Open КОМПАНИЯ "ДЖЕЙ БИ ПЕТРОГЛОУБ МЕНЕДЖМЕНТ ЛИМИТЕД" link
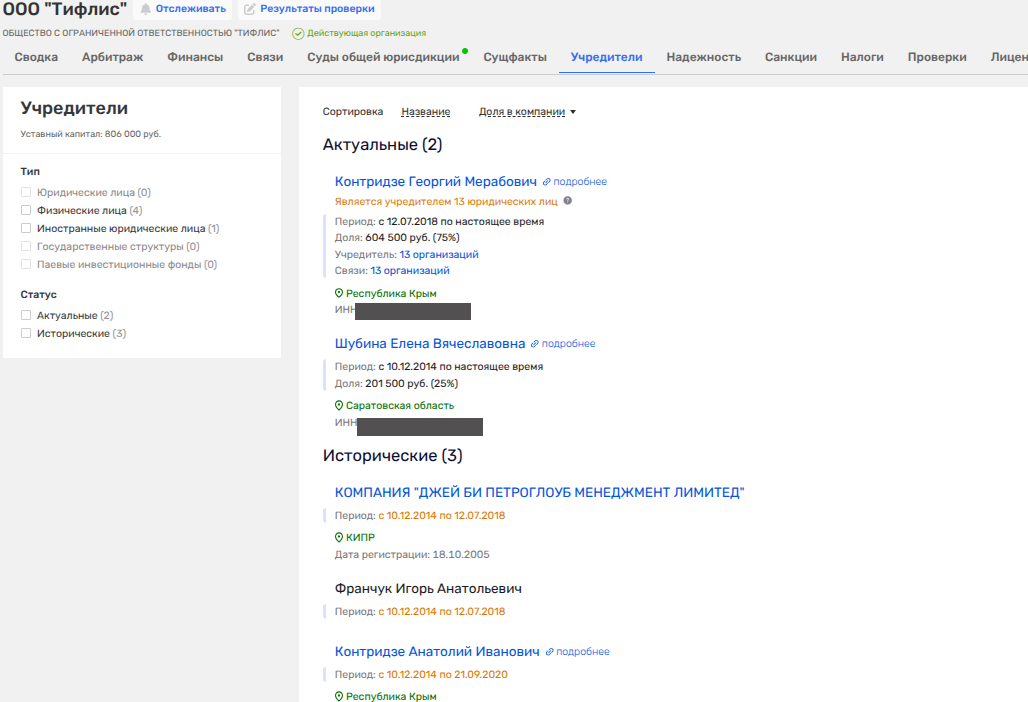Viewport: 1028px width, 702px height. coord(540,492)
